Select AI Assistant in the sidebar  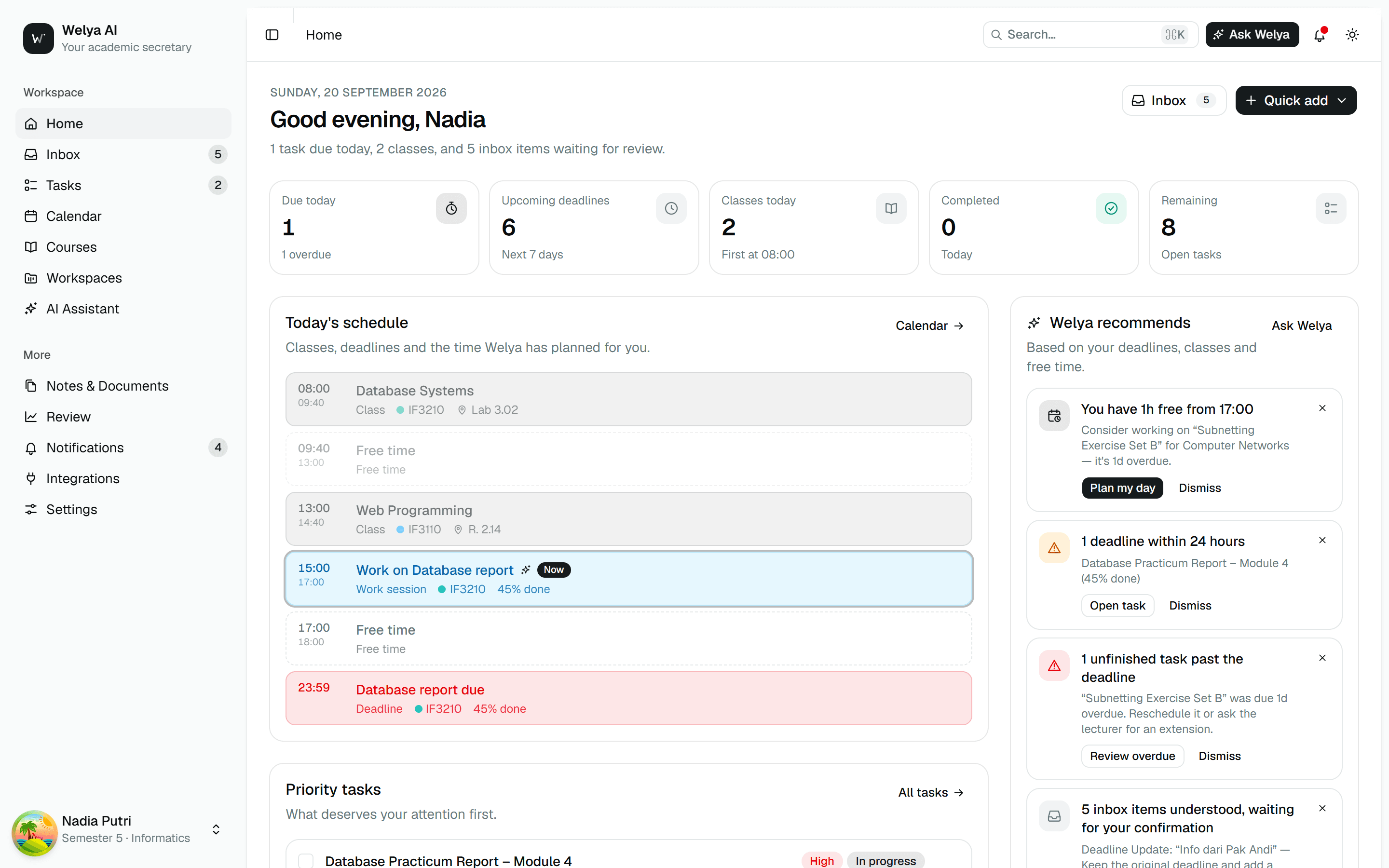click(123, 309)
